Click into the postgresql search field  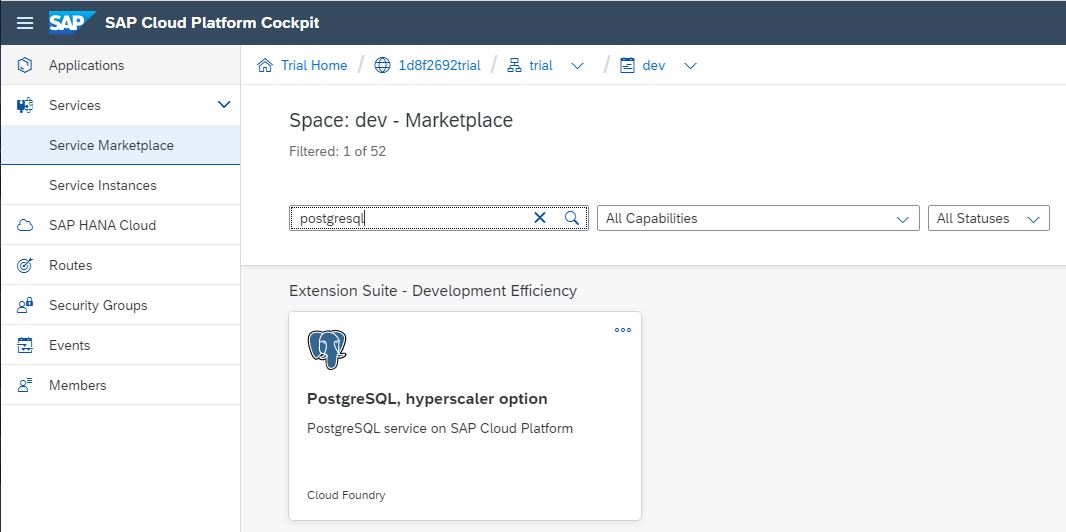(x=410, y=218)
